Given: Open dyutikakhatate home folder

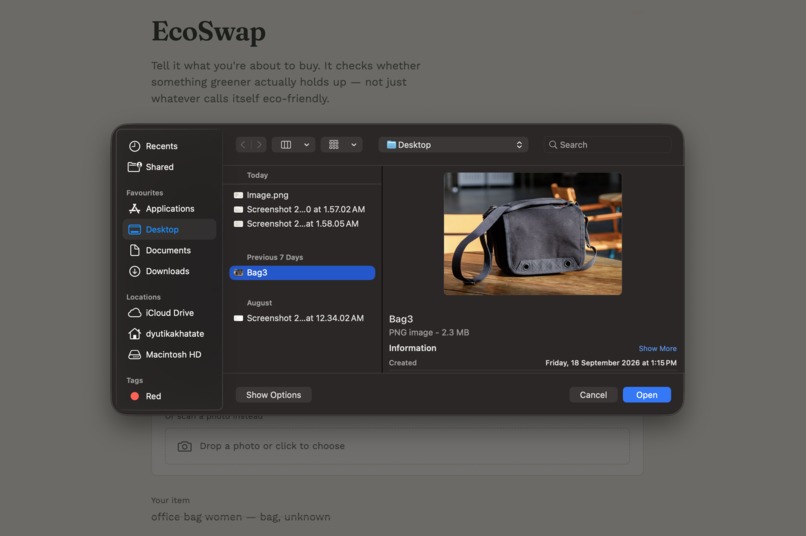Looking at the screenshot, I should click(169, 334).
